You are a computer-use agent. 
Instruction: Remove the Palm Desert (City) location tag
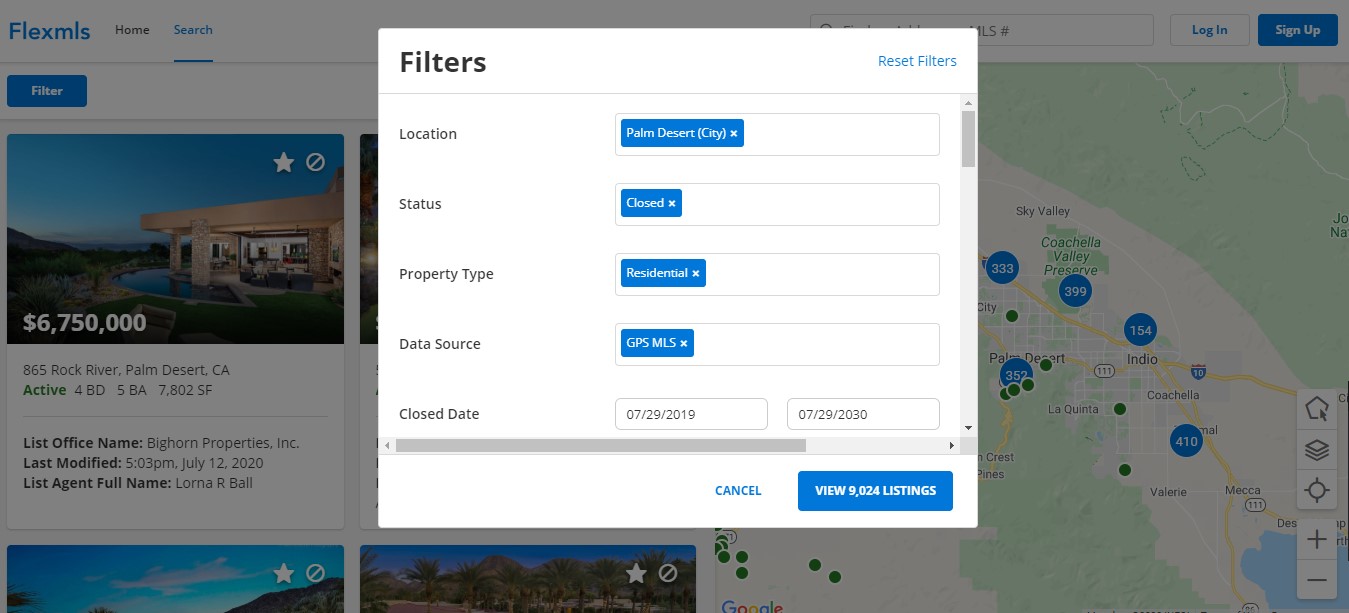pos(733,134)
